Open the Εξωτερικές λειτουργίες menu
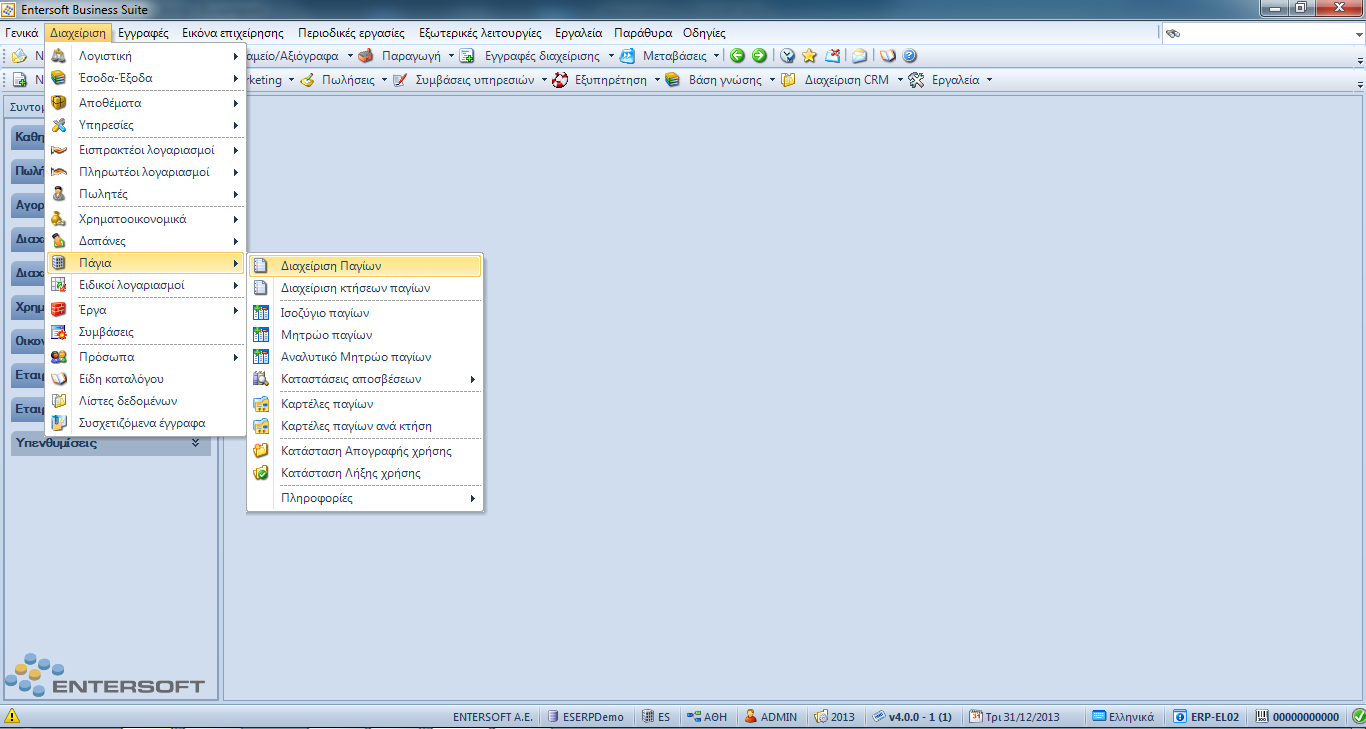1366x729 pixels. [482, 33]
